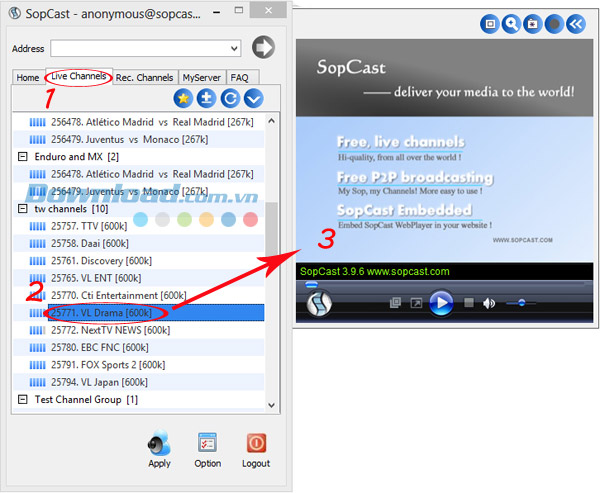Select channel 25791. FOX Sports 2 [600k]

tap(108, 365)
